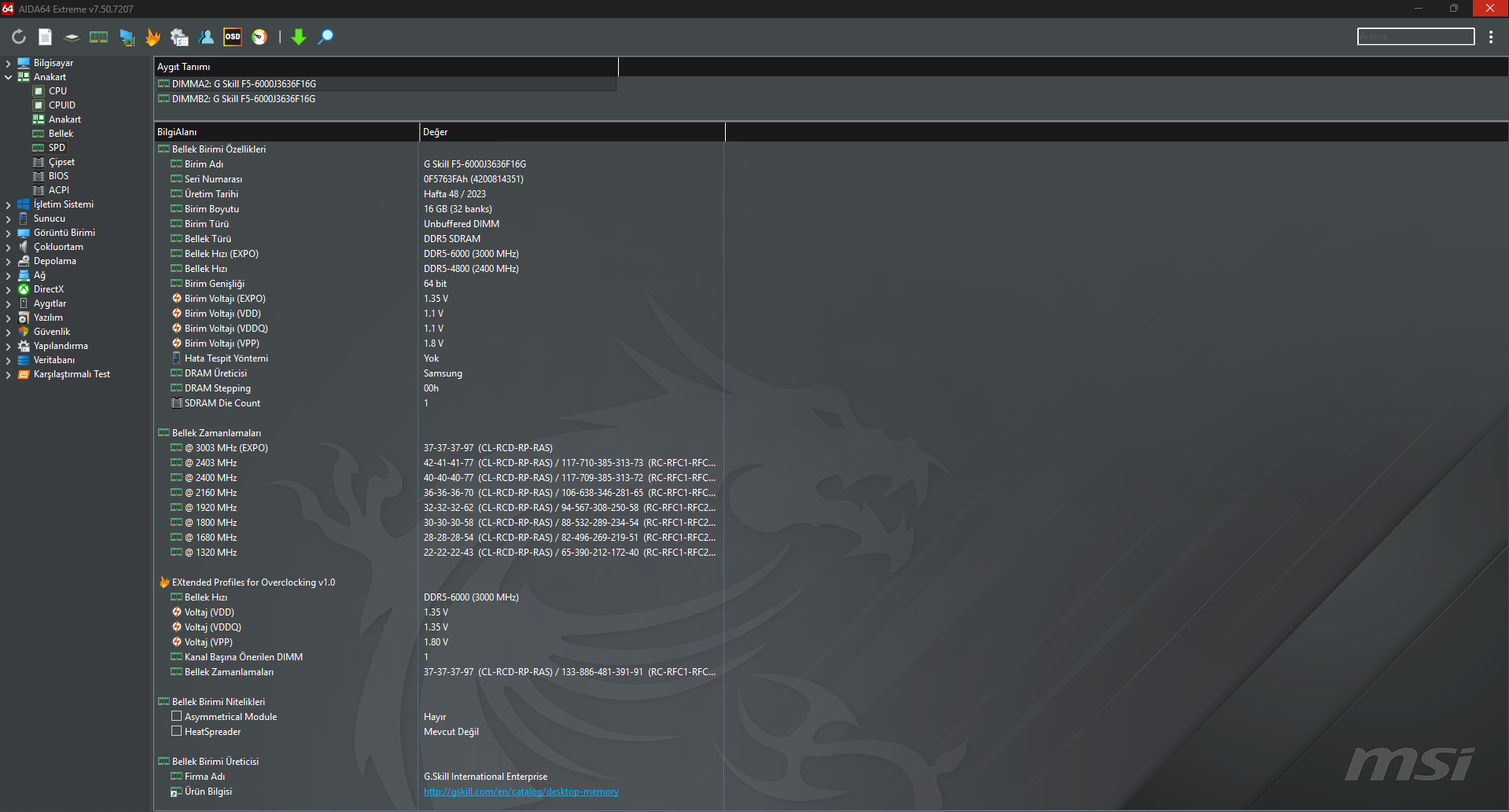
Task: Collapse the Anakart tree node
Action: click(9, 77)
